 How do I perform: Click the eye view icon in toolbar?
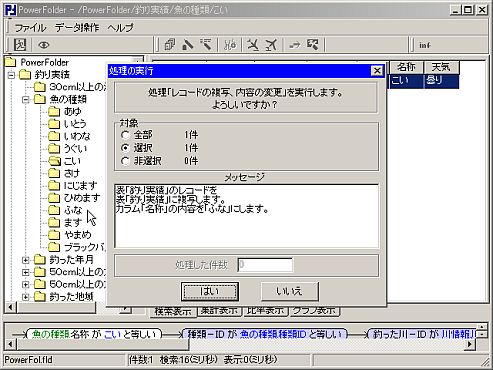click(x=44, y=45)
